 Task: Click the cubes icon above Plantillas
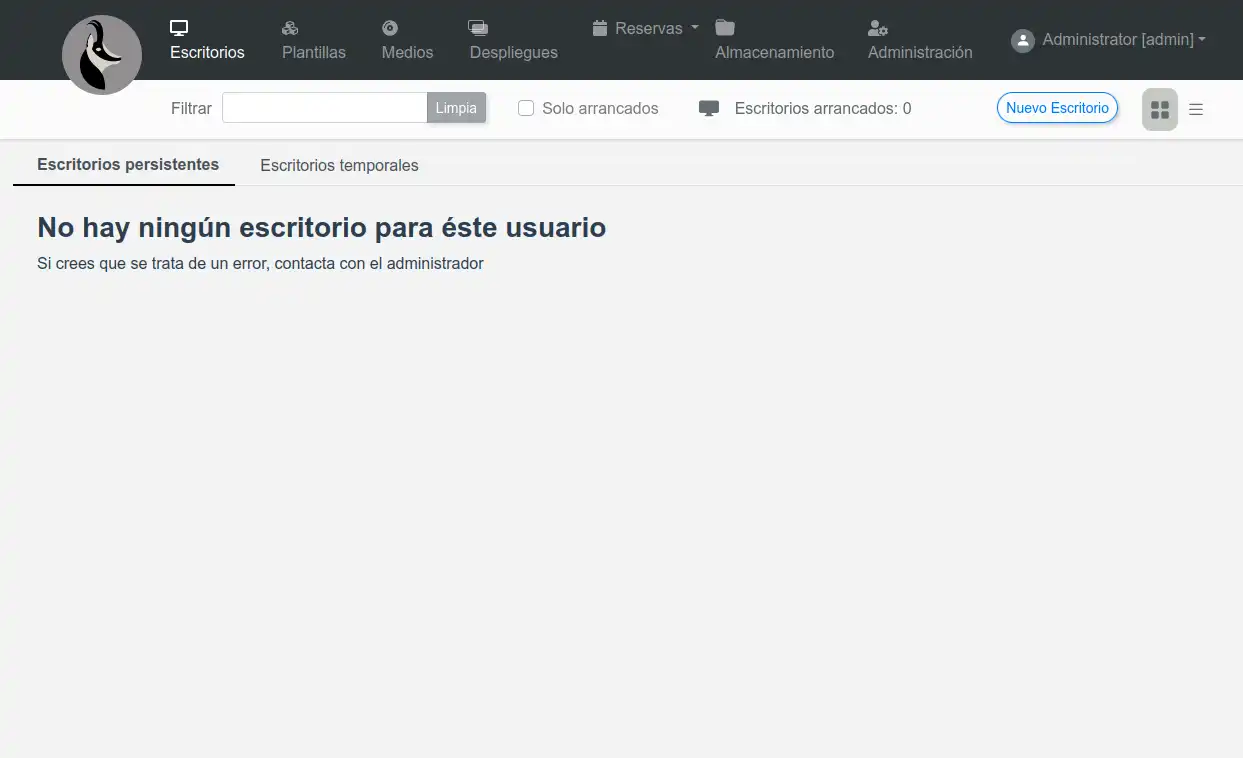pyautogui.click(x=290, y=28)
